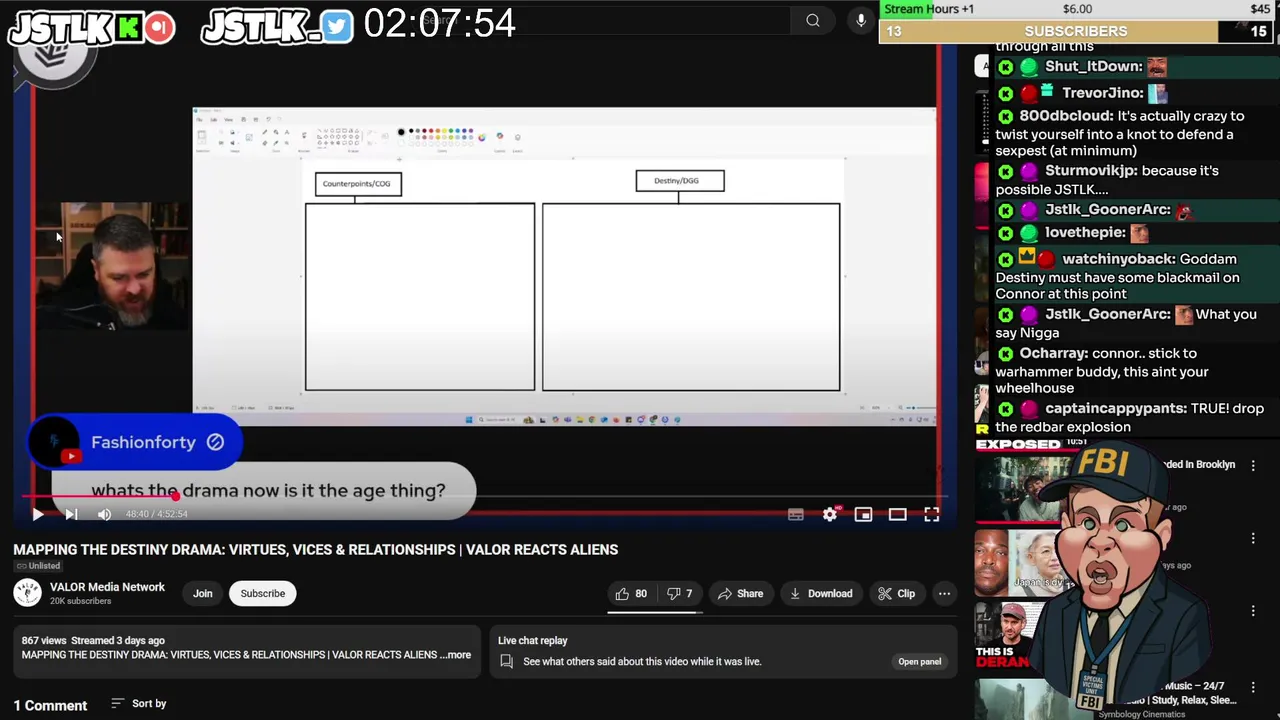Open options menu for Music 24/7 video
The width and height of the screenshot is (1280, 720).
point(1253,688)
